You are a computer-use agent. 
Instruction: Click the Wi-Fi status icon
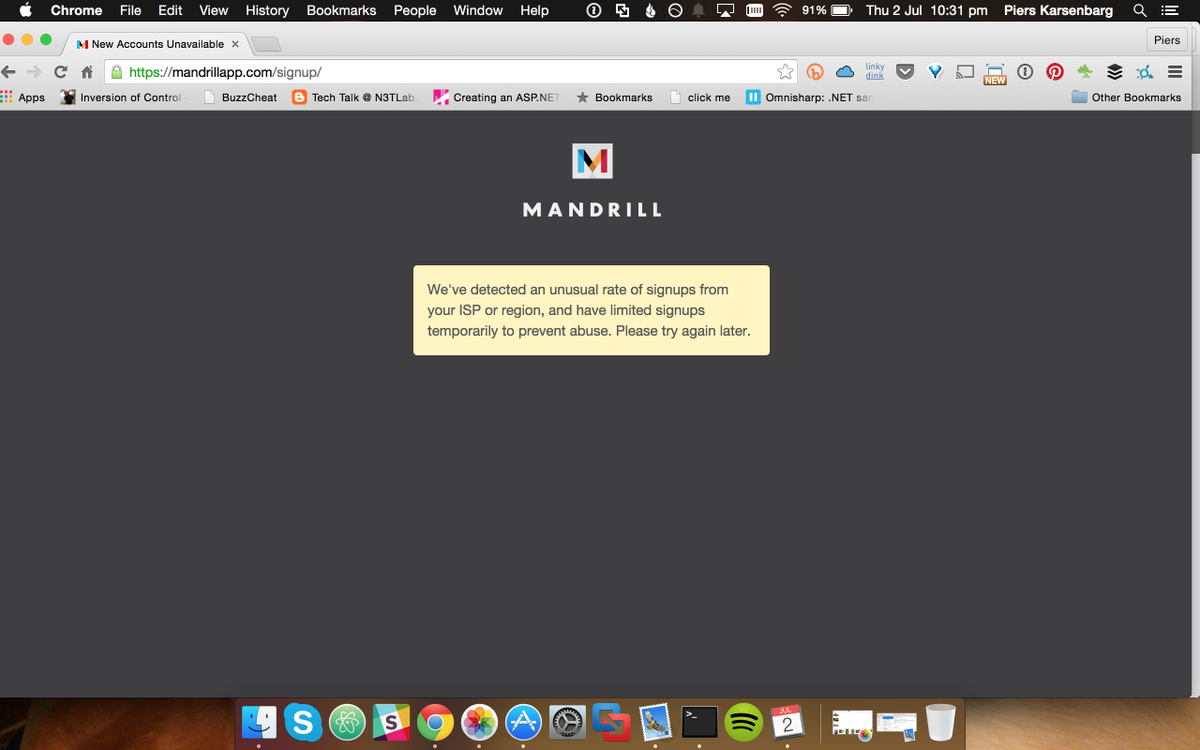pyautogui.click(x=783, y=10)
